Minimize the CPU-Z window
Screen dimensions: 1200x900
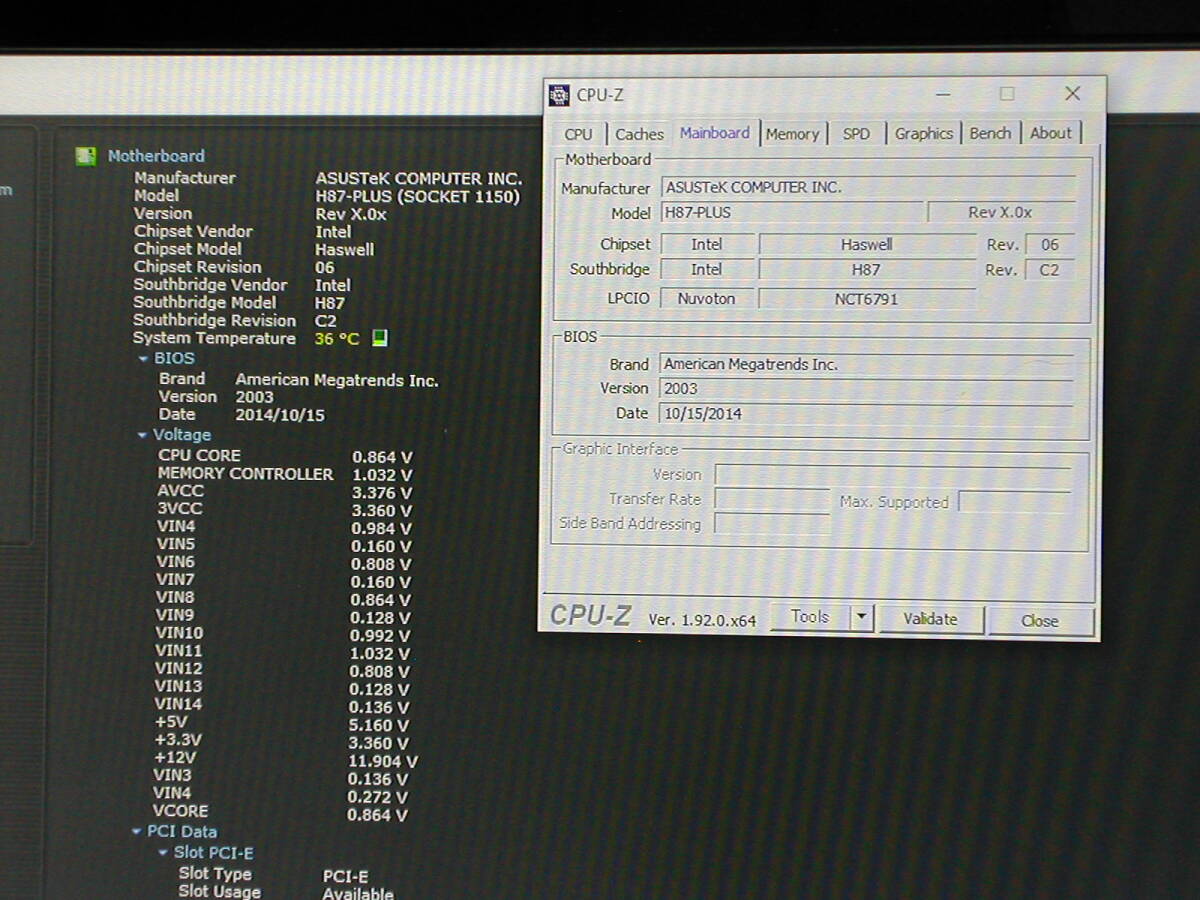pos(943,94)
